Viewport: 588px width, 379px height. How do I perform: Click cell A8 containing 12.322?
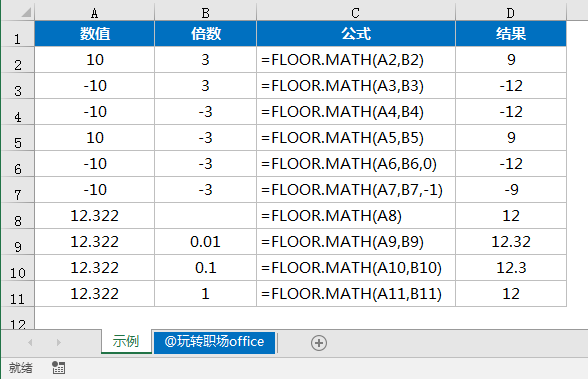click(94, 216)
